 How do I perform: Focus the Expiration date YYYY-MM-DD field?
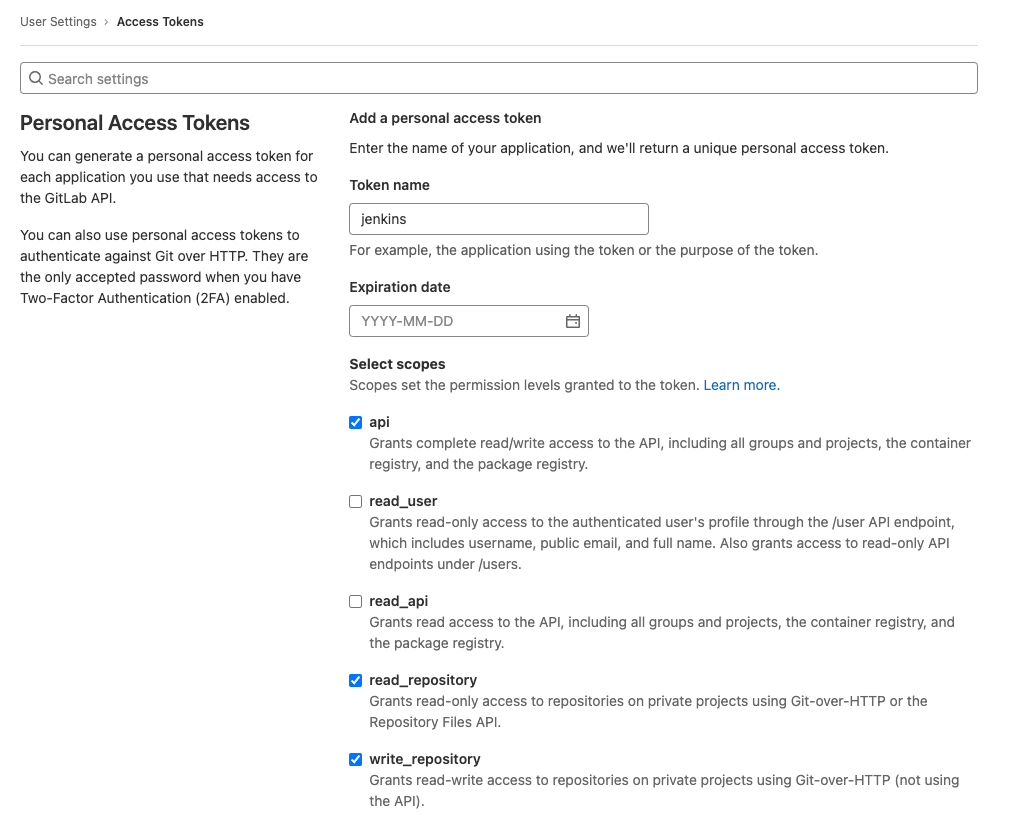455,321
